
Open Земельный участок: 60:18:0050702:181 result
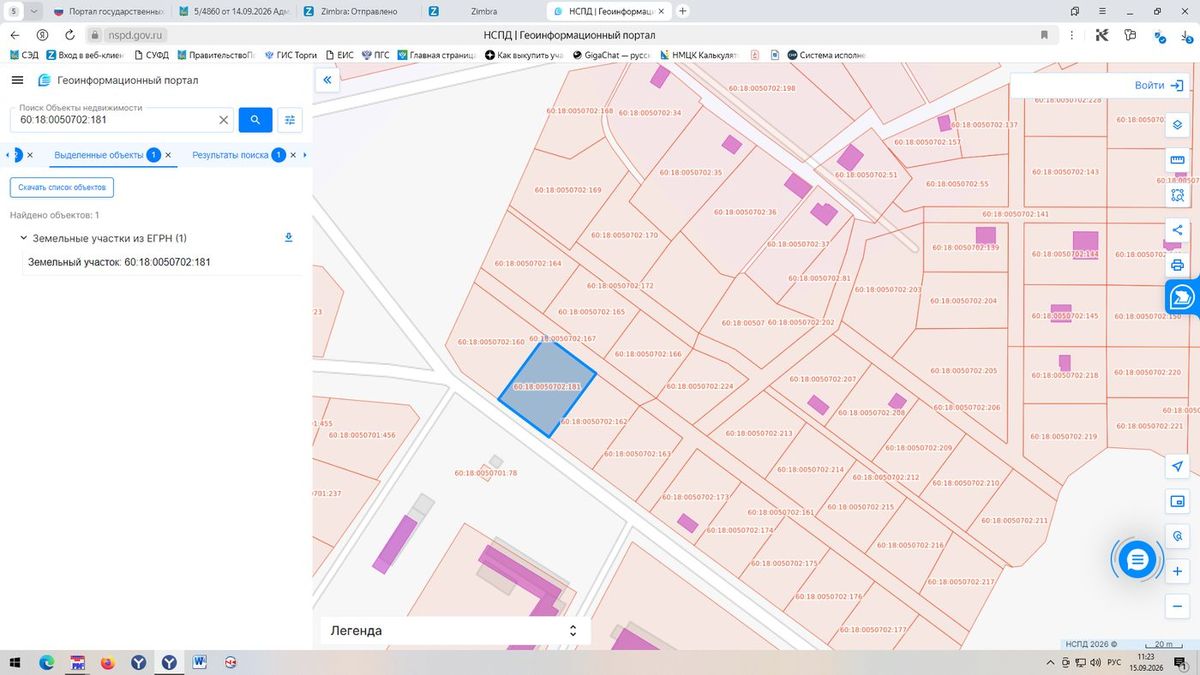[119, 262]
